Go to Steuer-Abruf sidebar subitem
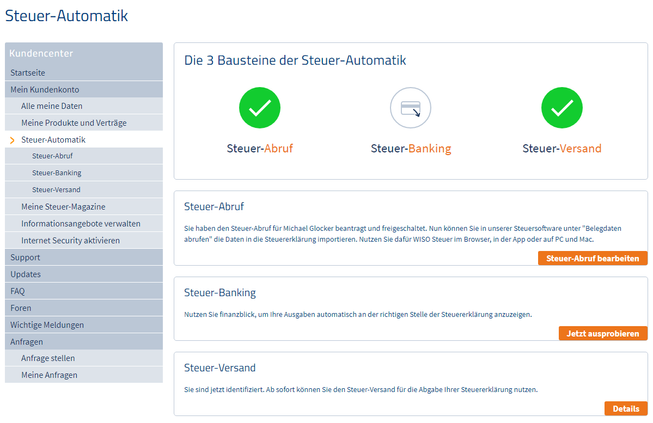 54,156
